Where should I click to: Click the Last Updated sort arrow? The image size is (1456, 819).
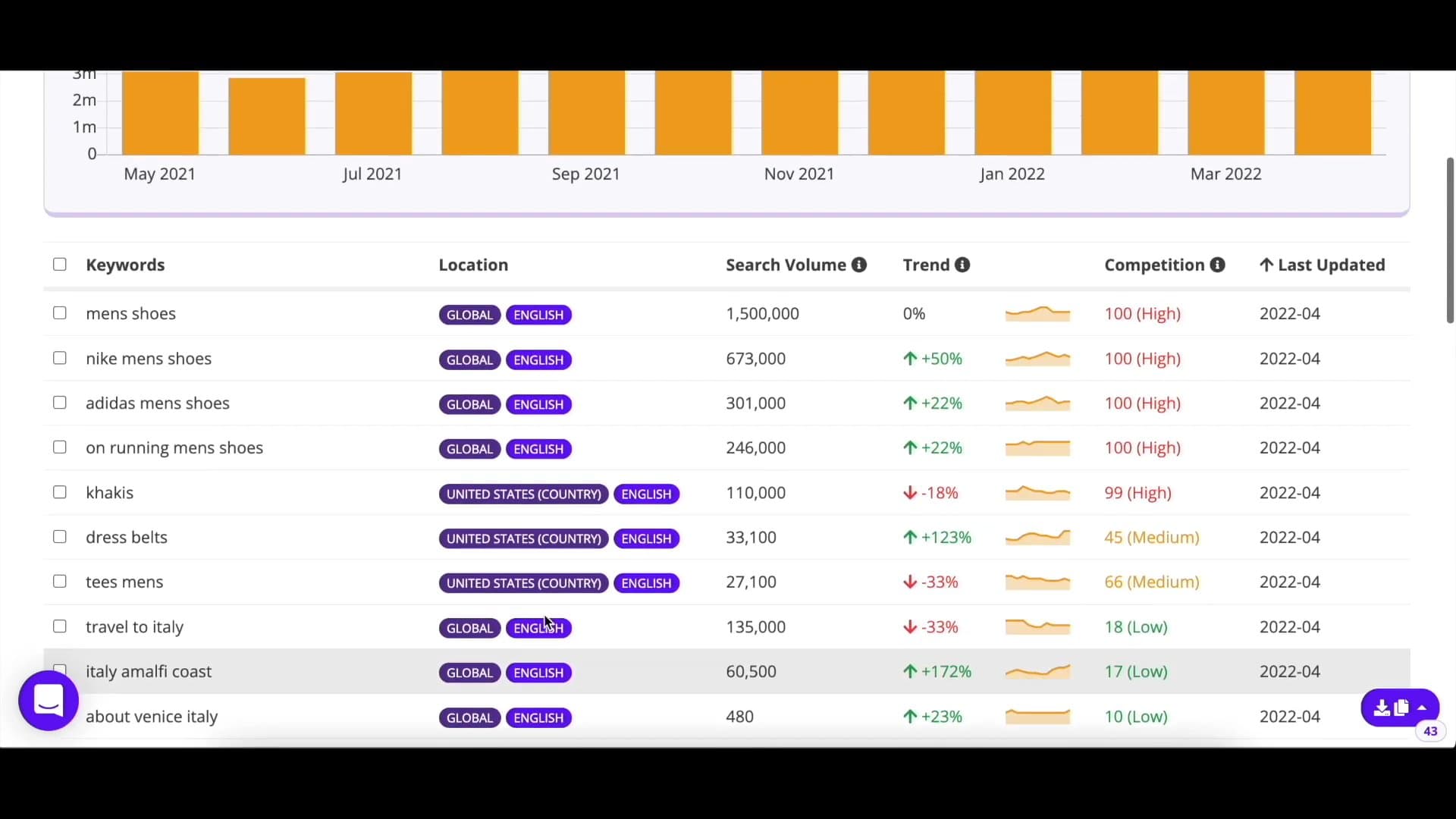[x=1266, y=265]
